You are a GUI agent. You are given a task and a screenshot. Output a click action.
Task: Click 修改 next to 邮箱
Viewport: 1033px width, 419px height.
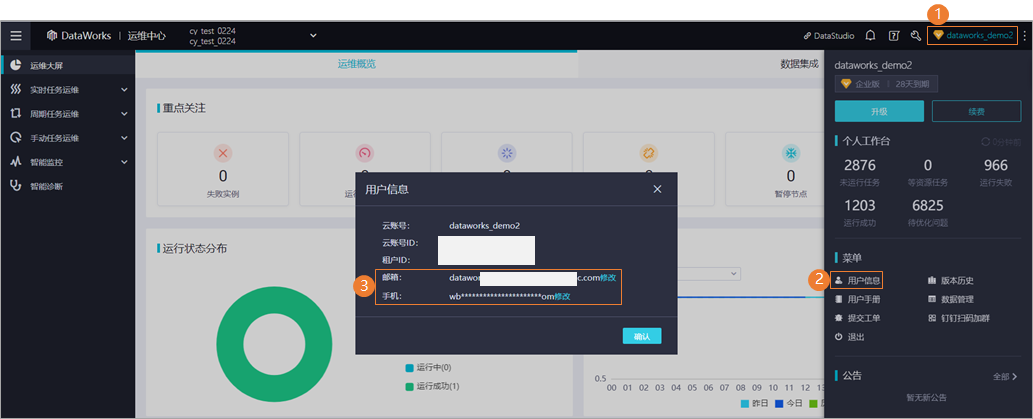[x=608, y=278]
